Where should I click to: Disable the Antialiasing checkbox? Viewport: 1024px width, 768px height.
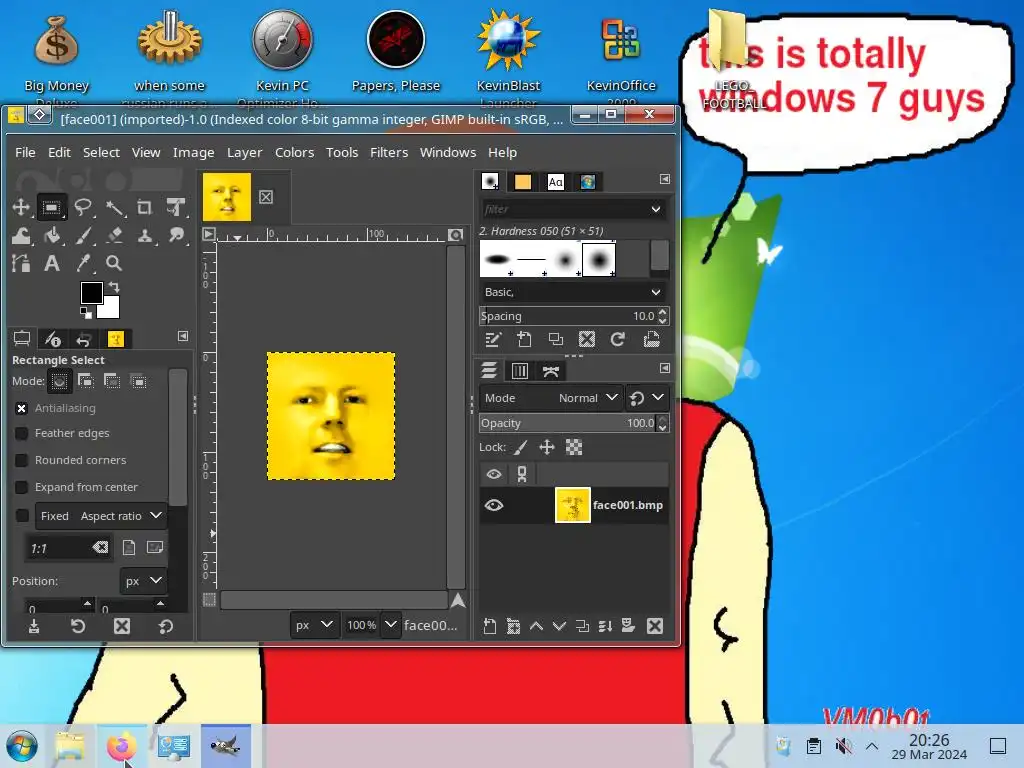click(22, 408)
